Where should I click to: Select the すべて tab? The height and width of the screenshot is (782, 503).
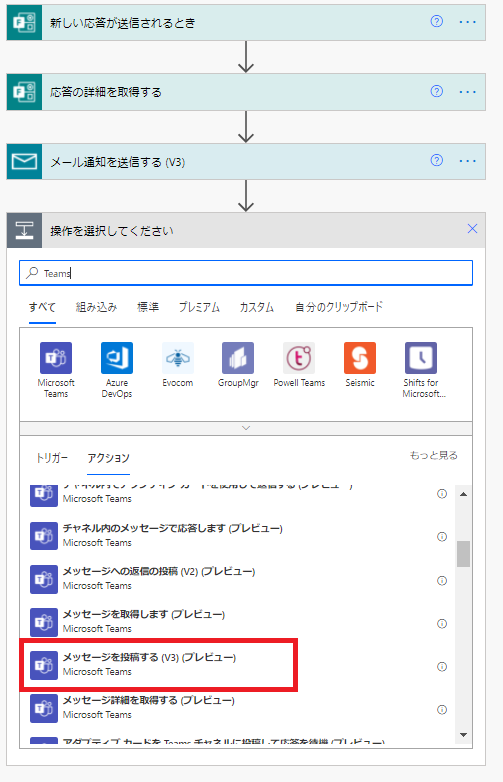point(42,307)
